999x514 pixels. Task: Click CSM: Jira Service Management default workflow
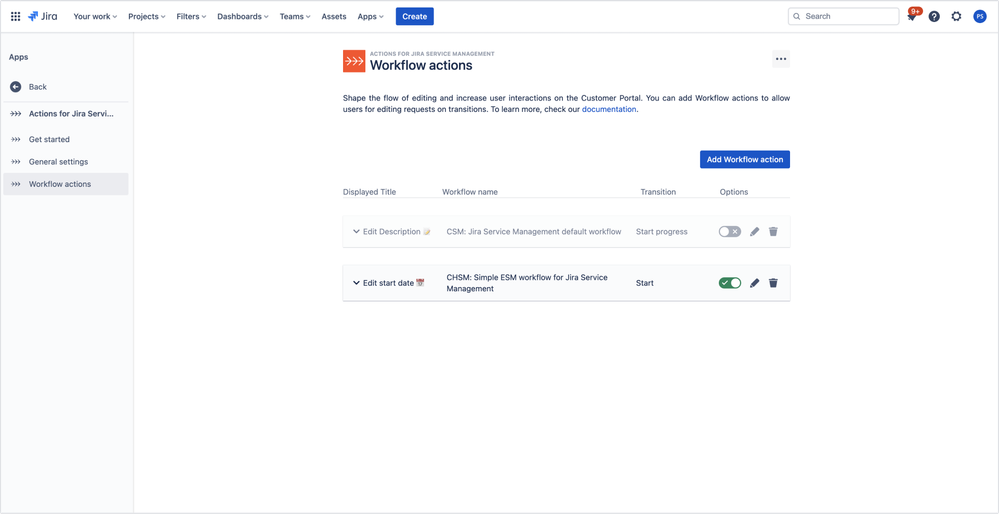534,232
